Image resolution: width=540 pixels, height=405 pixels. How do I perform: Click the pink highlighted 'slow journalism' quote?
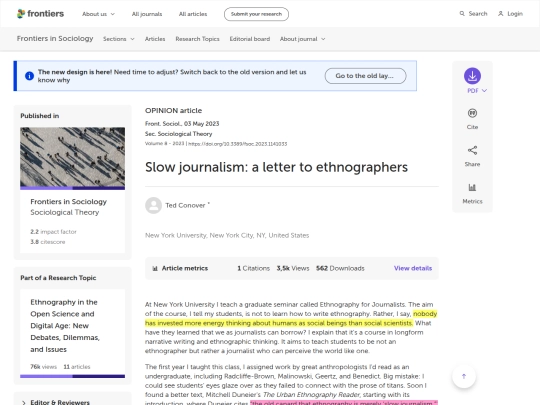tap(344, 403)
